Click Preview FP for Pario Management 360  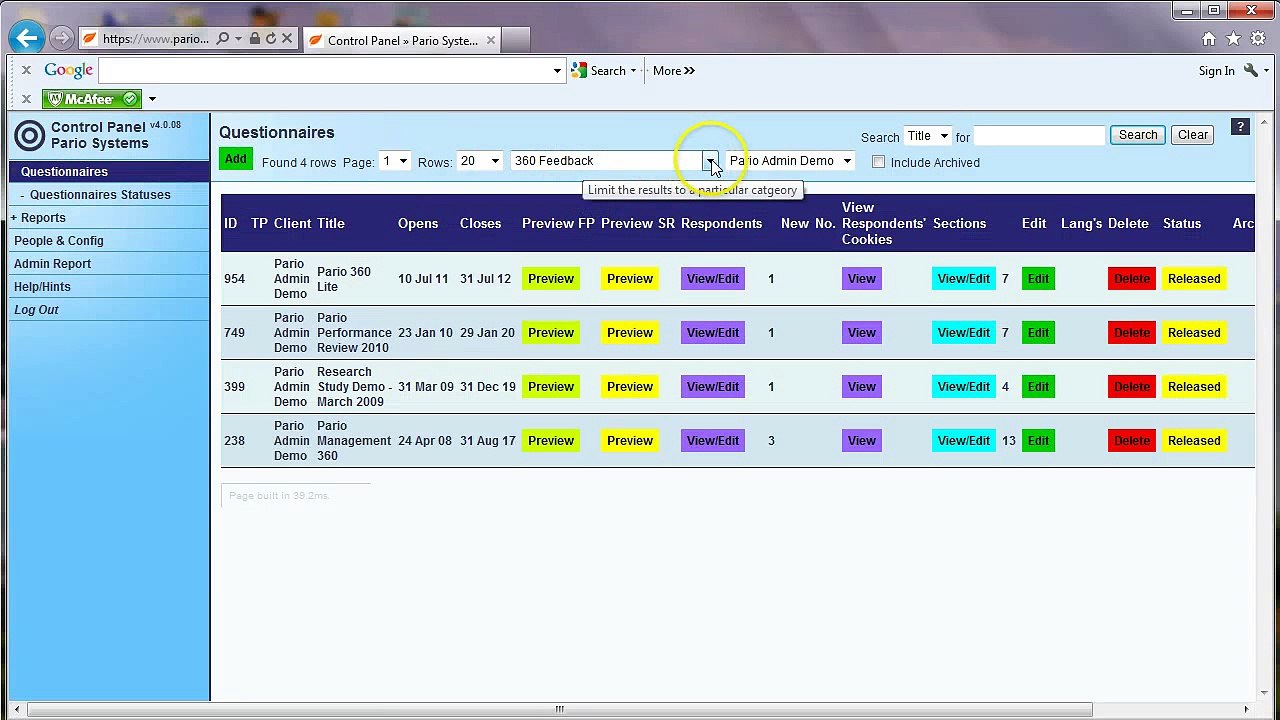click(550, 441)
